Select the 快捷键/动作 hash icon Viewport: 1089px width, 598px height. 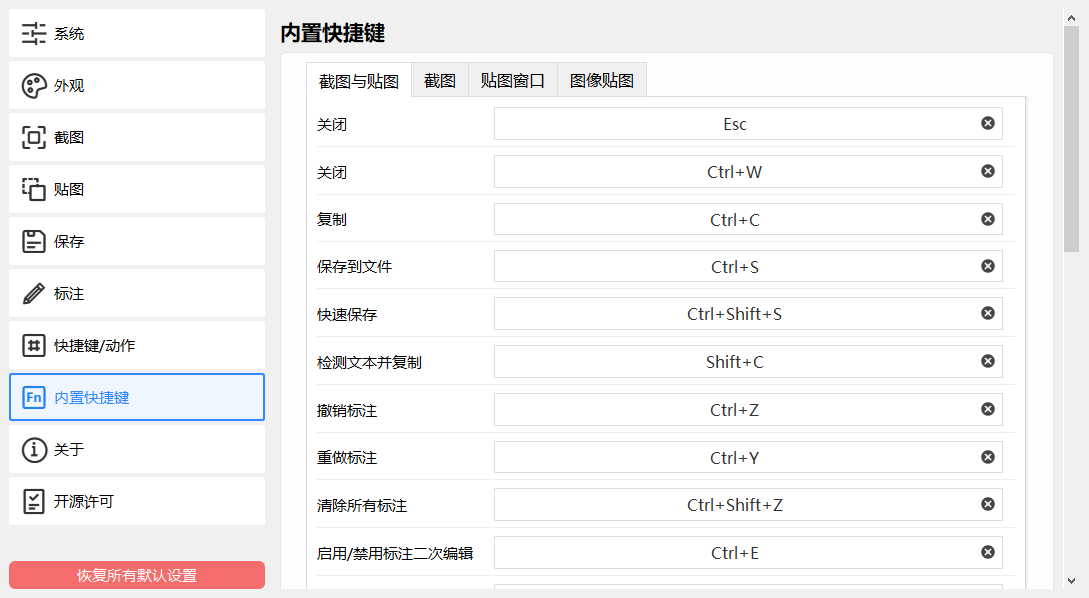pyautogui.click(x=33, y=345)
